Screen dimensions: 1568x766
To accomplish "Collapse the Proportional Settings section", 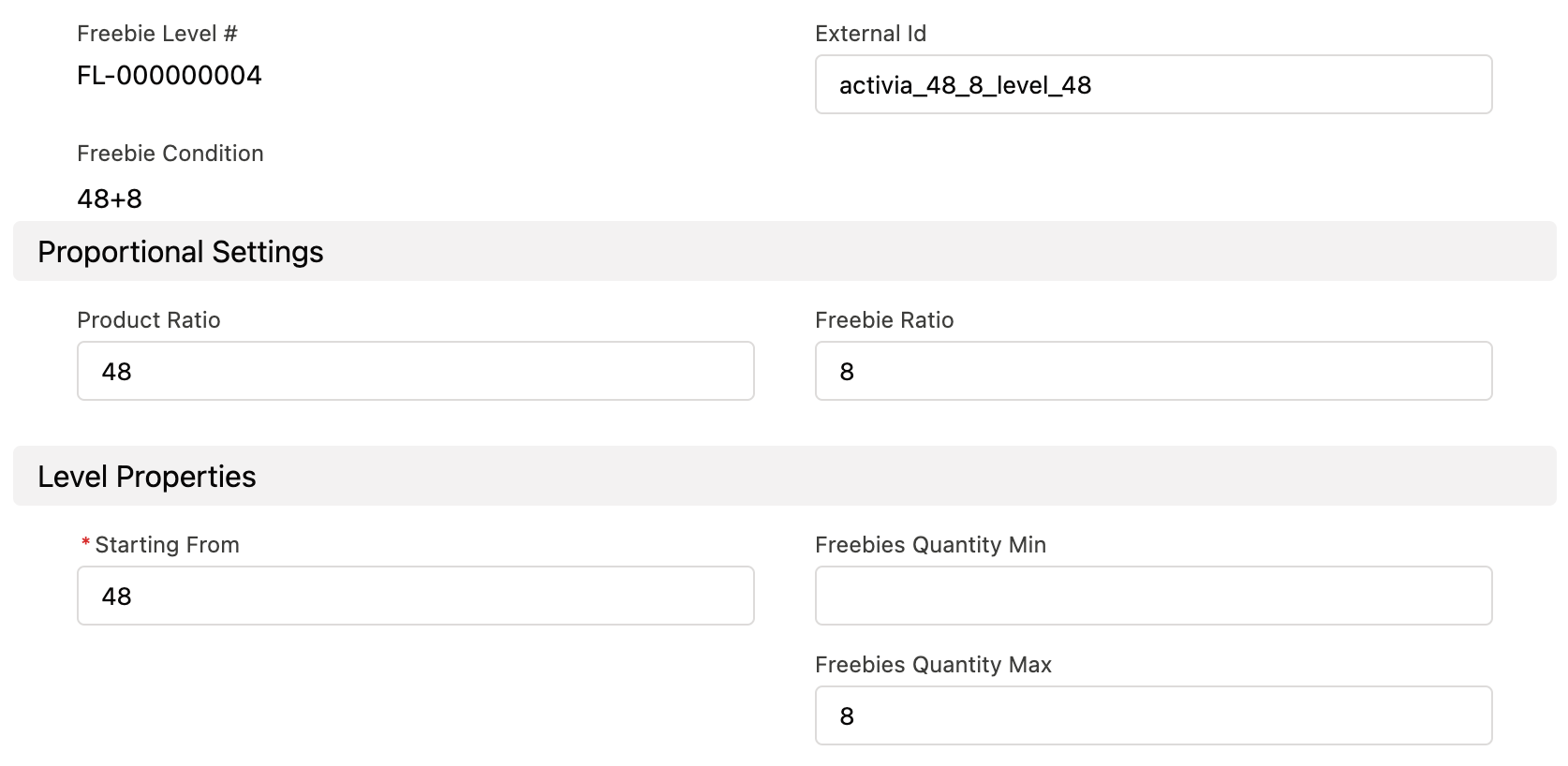I will click(180, 251).
